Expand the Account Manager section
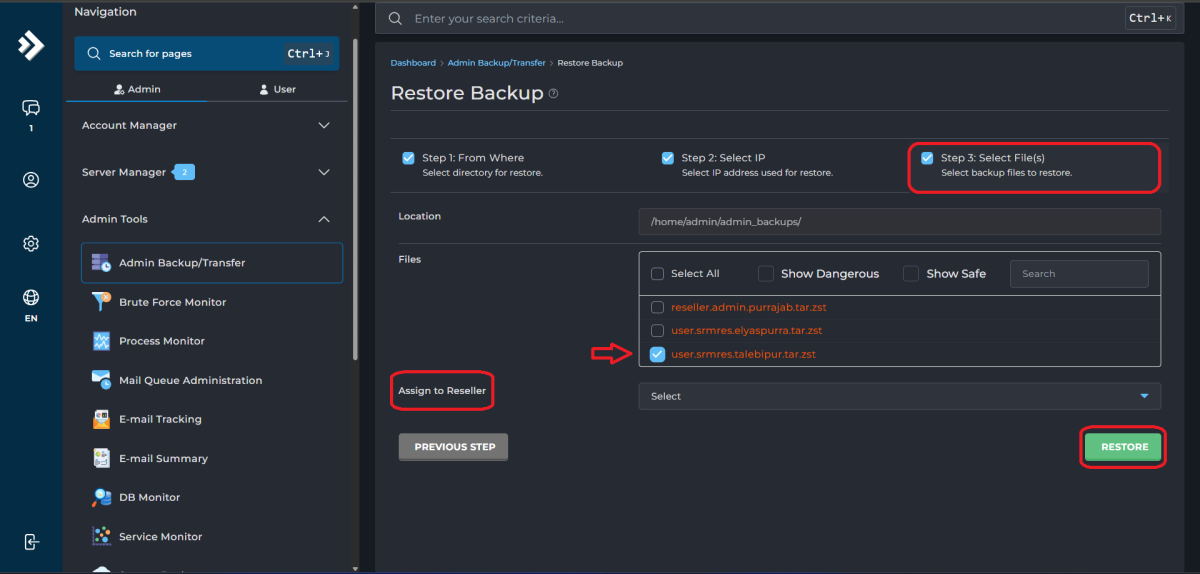1200x574 pixels. [323, 126]
